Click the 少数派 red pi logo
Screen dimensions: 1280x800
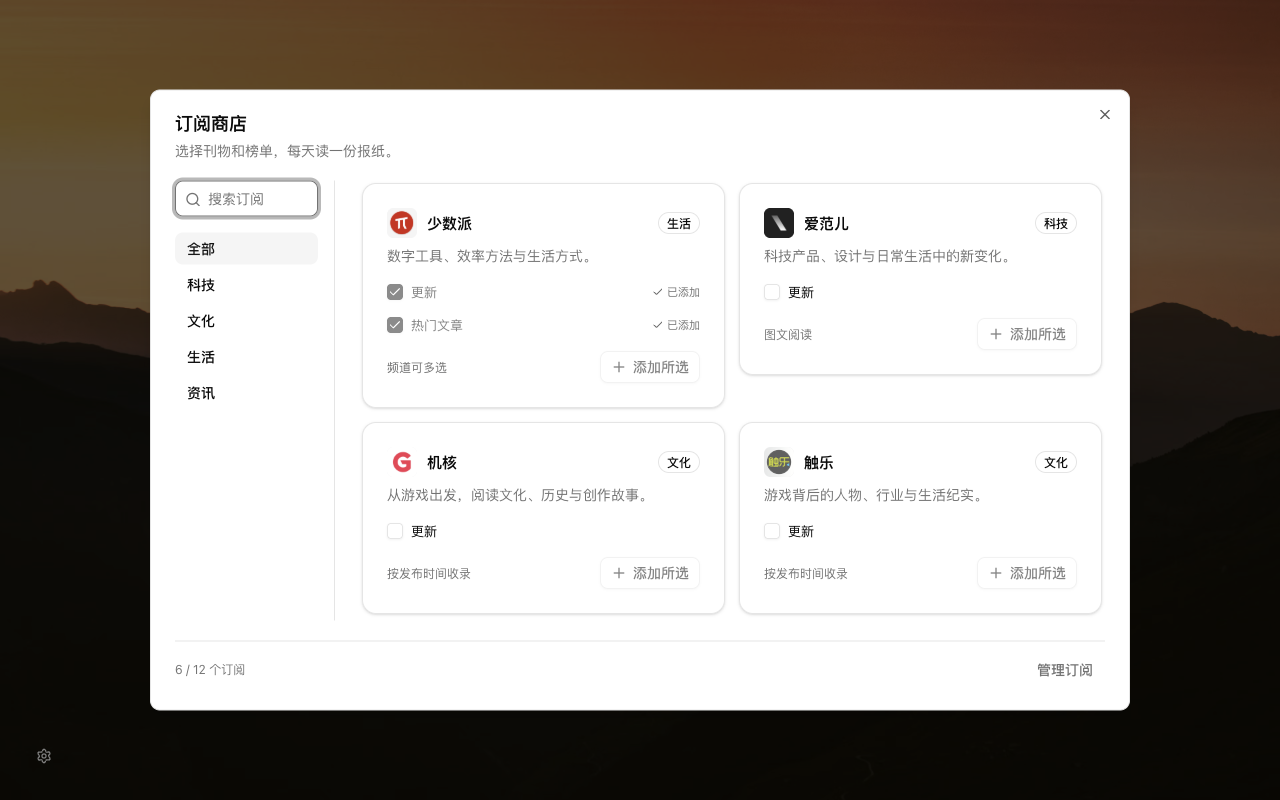point(402,223)
